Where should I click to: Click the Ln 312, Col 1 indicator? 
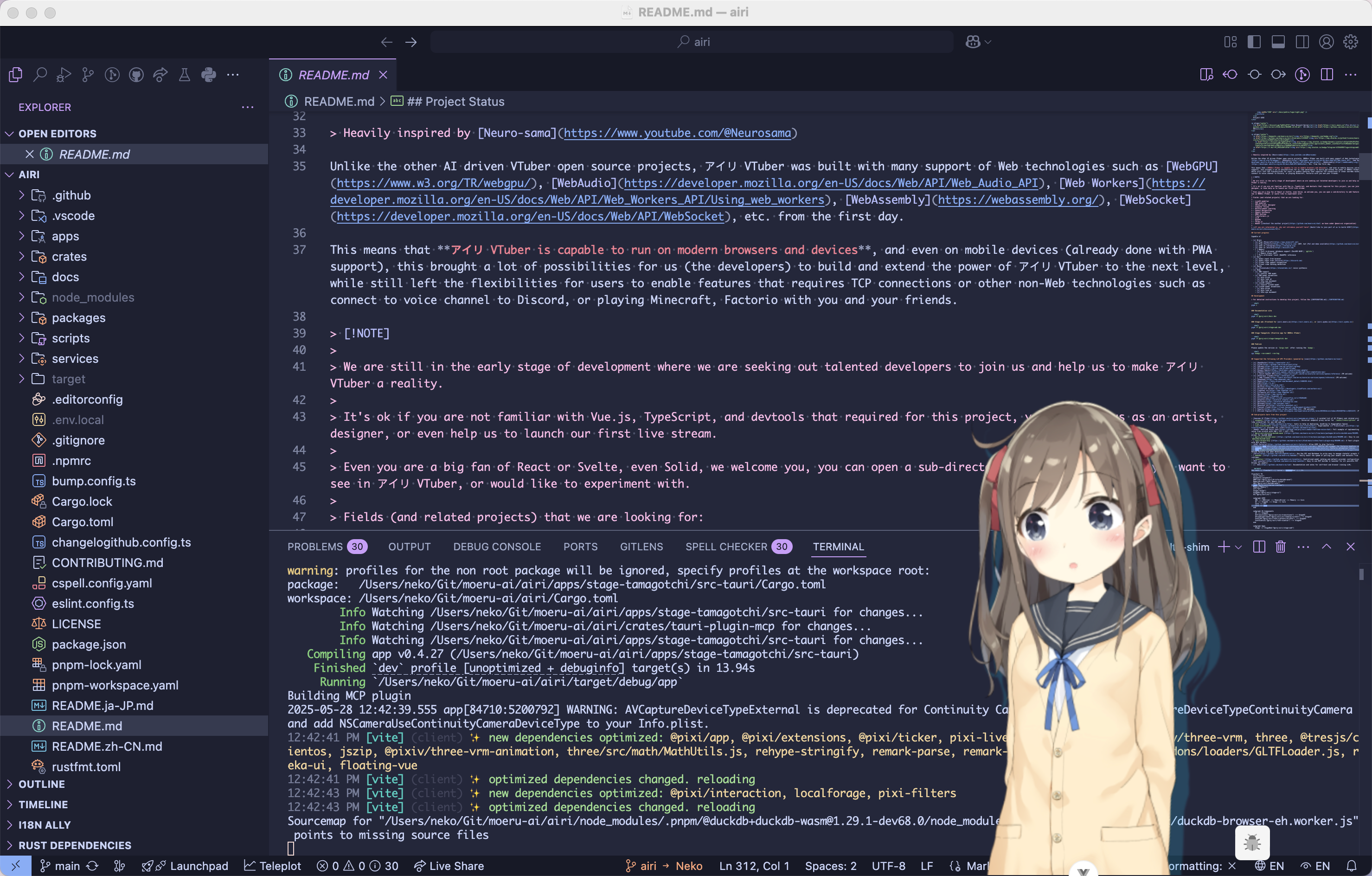click(x=754, y=866)
